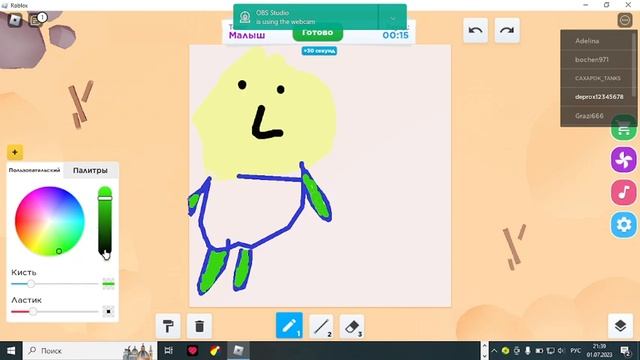
Task: Click the Малыш drawing theme word
Action: (247, 35)
